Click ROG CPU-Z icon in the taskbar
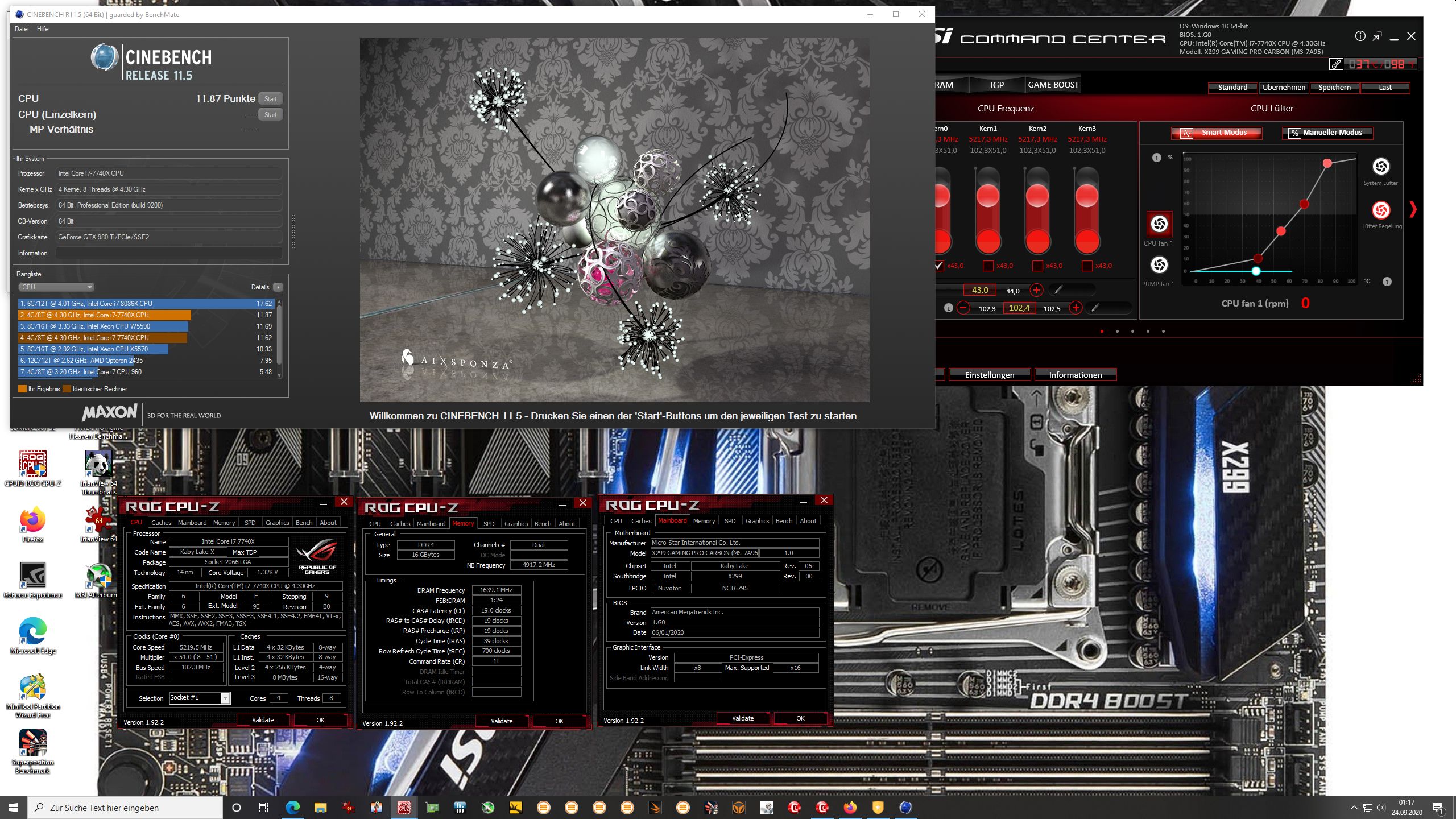 tap(404, 807)
